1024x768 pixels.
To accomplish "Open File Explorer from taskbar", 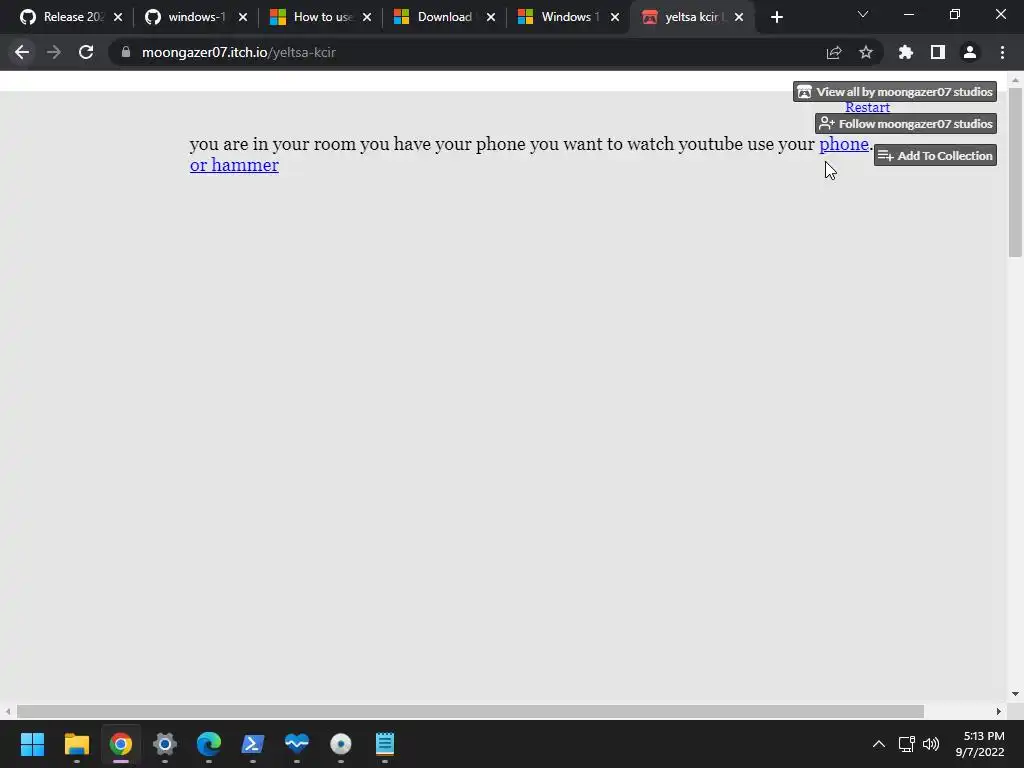I will pyautogui.click(x=76, y=744).
